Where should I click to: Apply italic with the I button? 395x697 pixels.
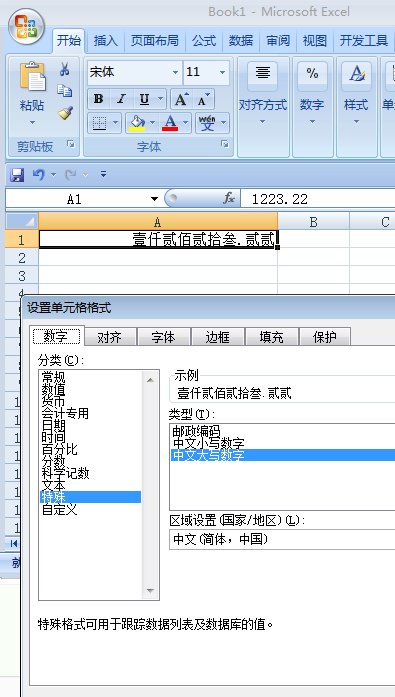tap(121, 99)
